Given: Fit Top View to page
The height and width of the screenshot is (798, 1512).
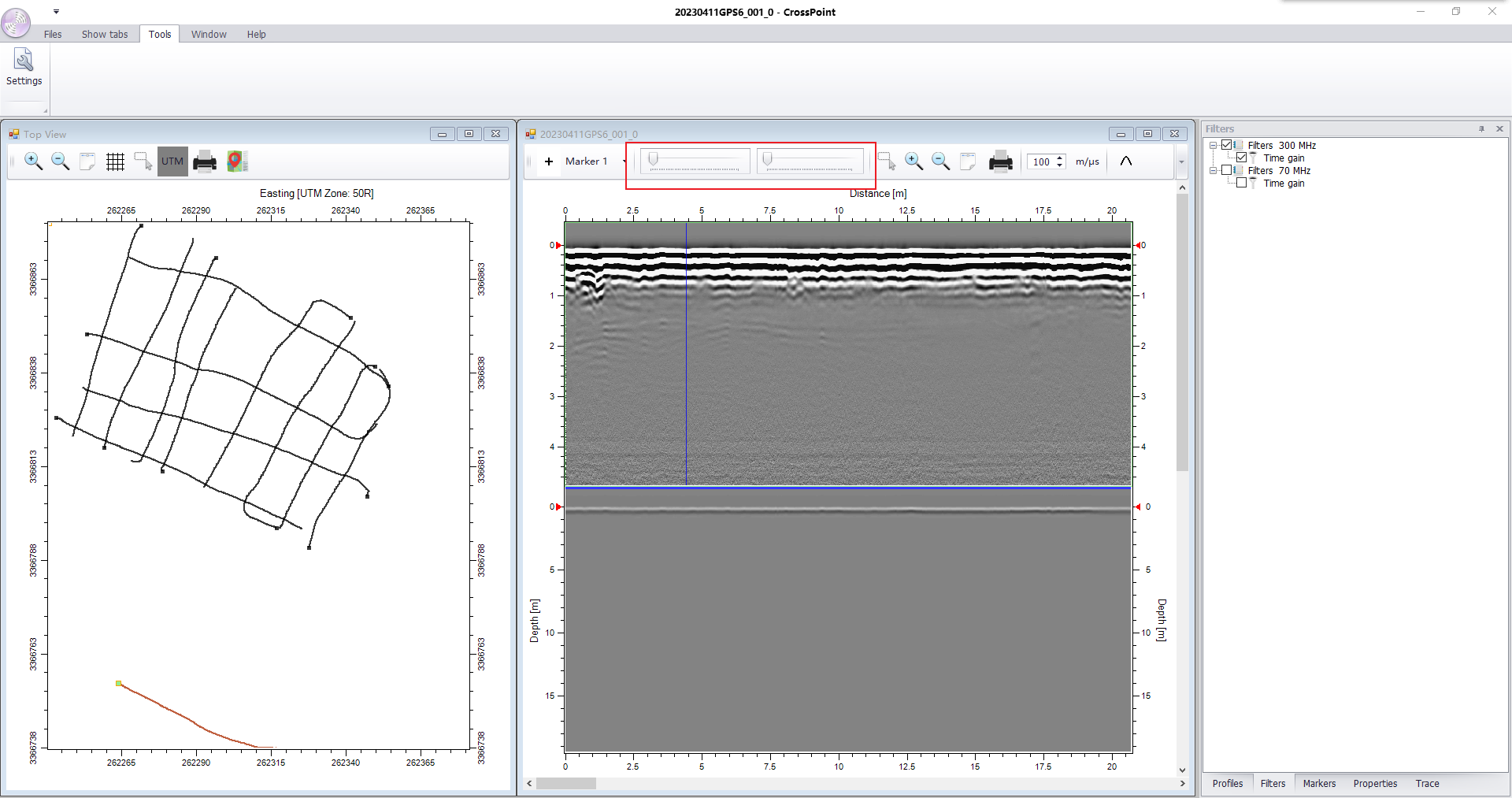Looking at the screenshot, I should coord(87,161).
